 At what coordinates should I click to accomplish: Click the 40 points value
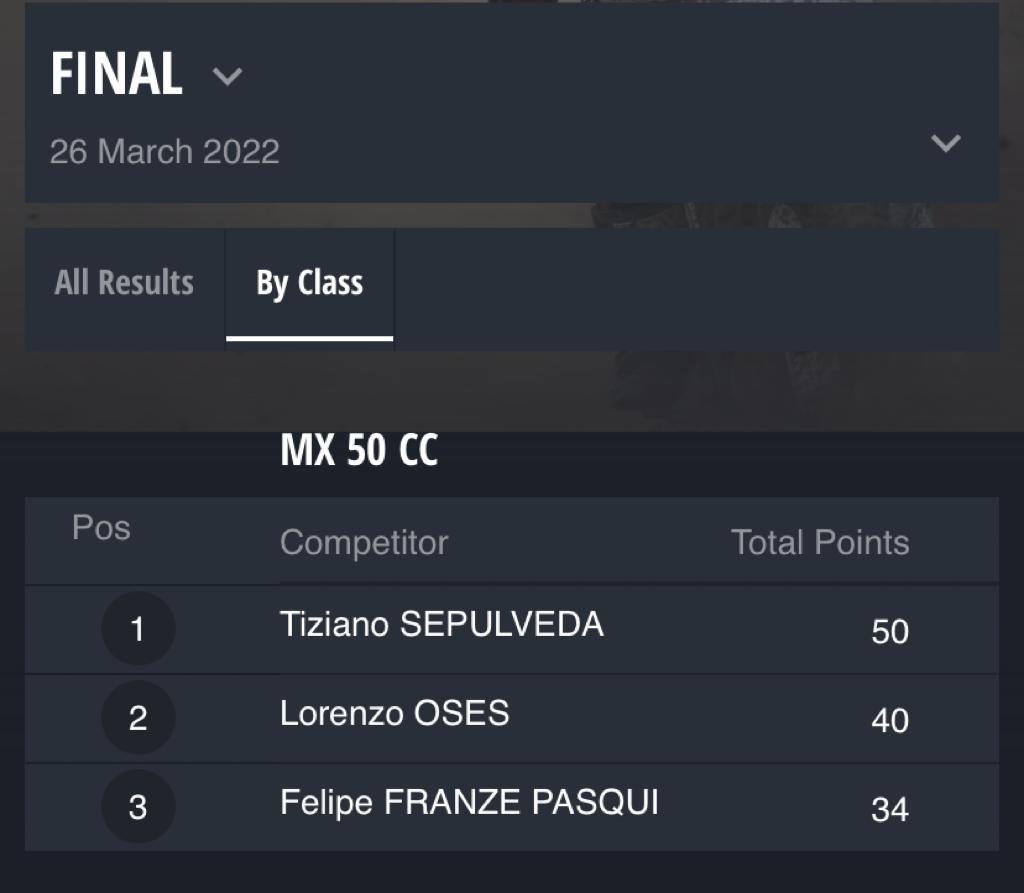click(x=889, y=721)
